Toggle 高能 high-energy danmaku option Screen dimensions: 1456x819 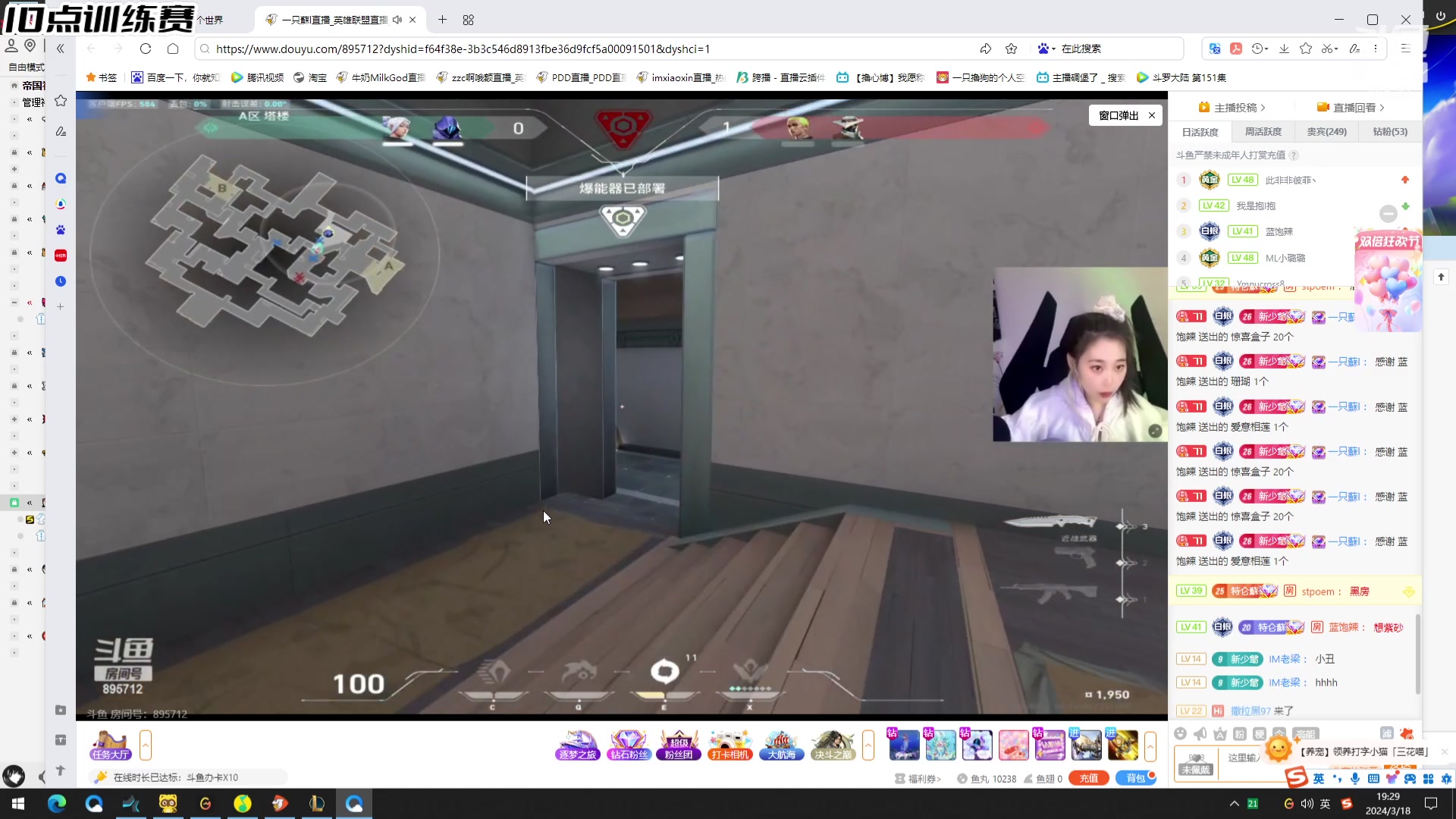pos(1305,733)
